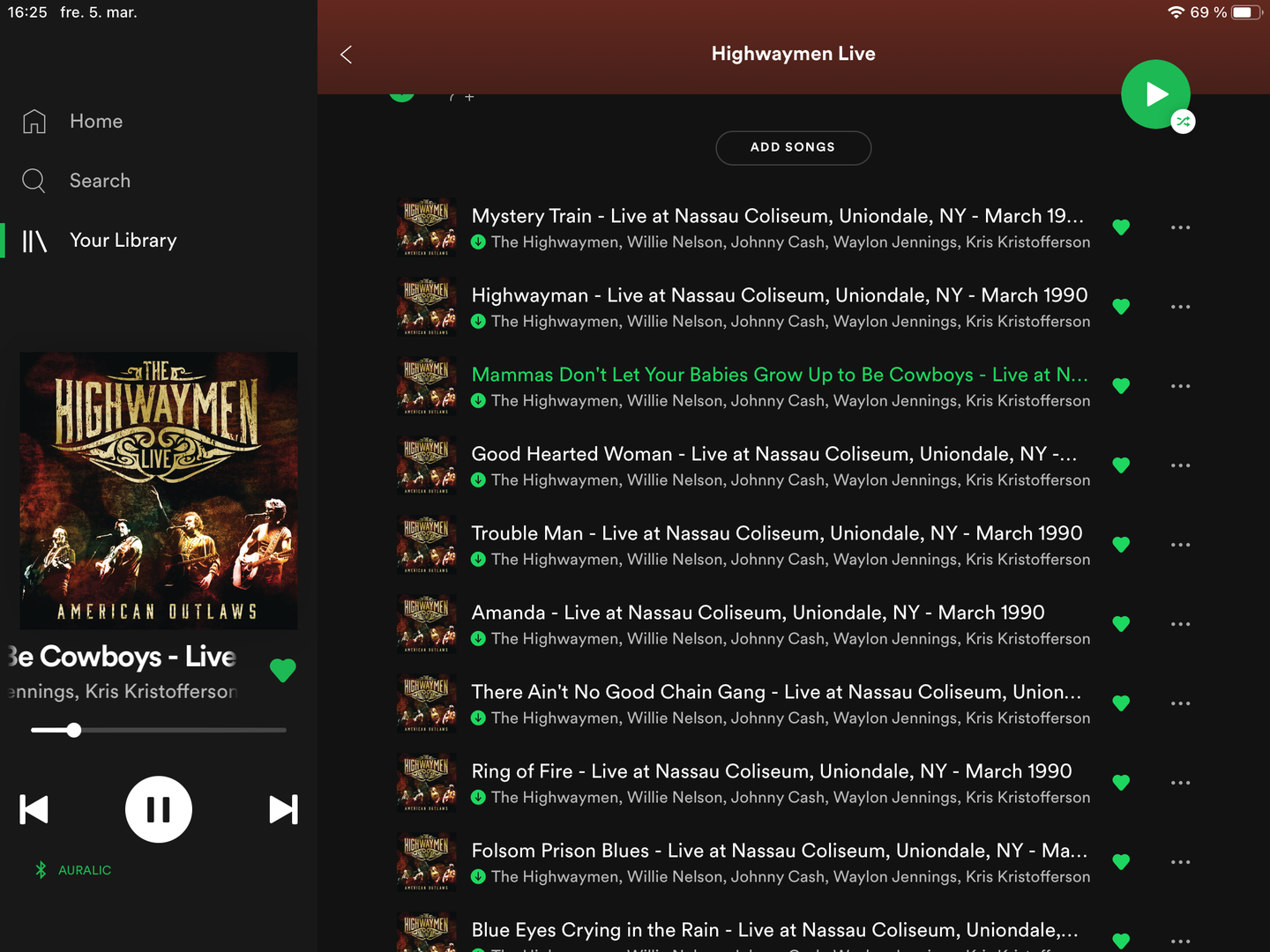This screenshot has width=1270, height=952.
Task: Click the playback progress slider
Action: coord(159,730)
